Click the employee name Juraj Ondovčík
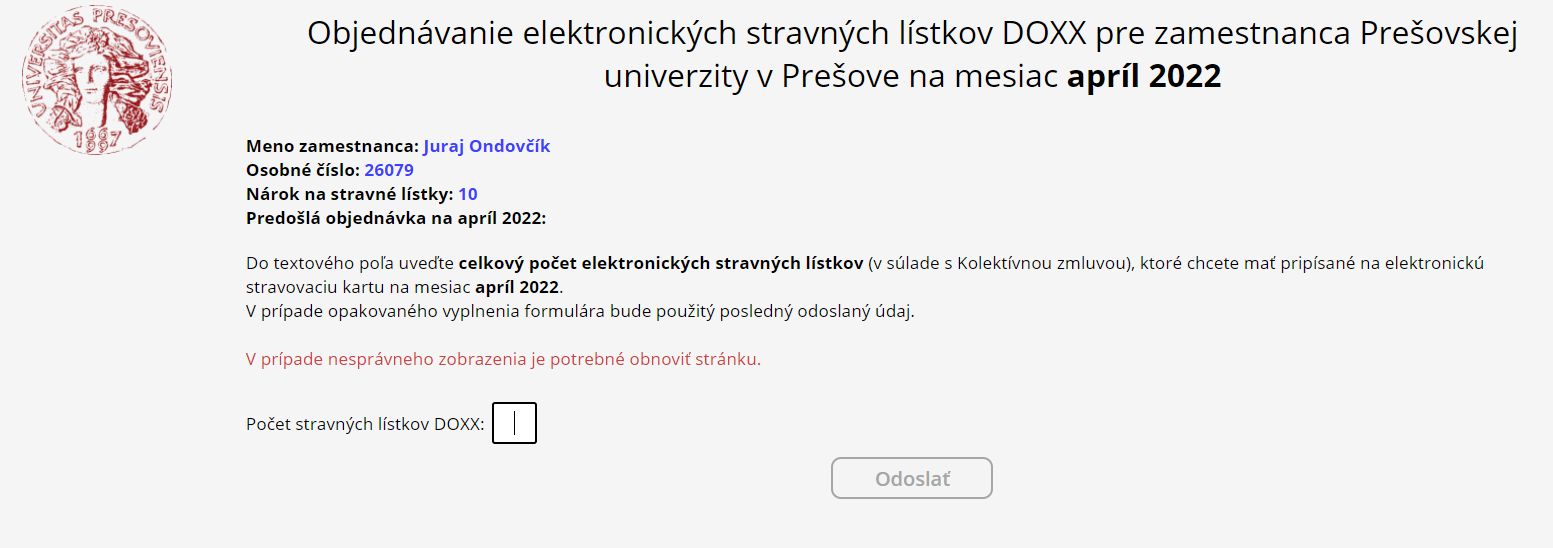 [487, 146]
